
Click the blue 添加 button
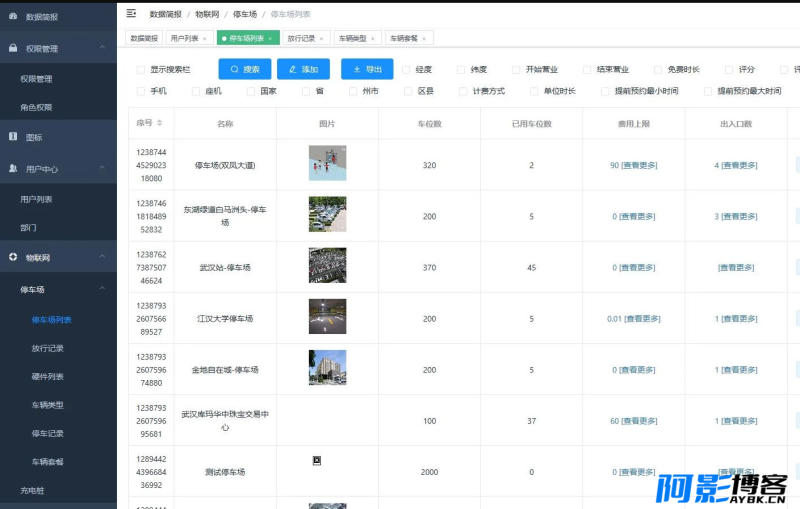click(304, 69)
